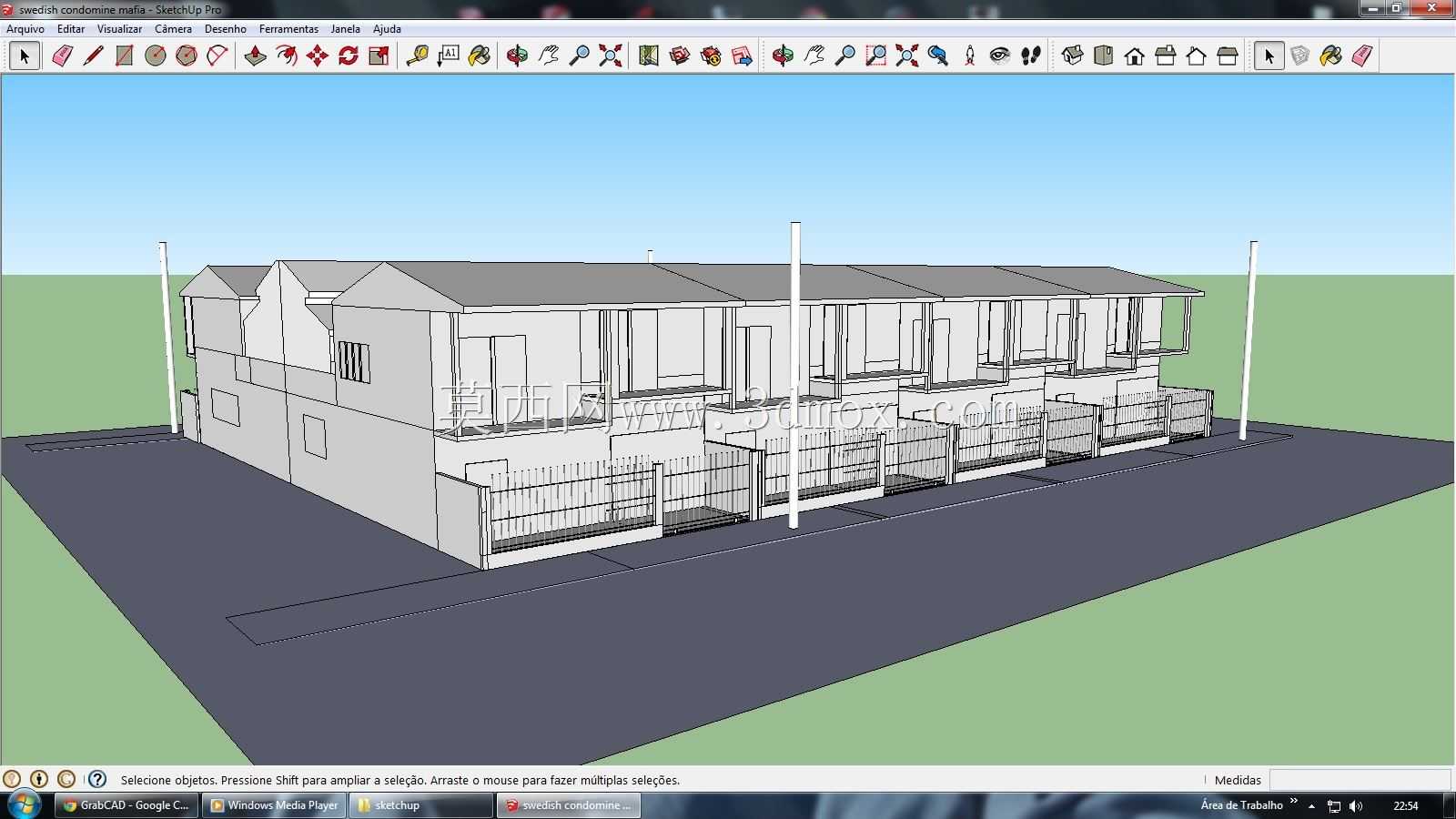This screenshot has width=1456, height=819.
Task: Select the Position Camera tool
Action: [969, 56]
